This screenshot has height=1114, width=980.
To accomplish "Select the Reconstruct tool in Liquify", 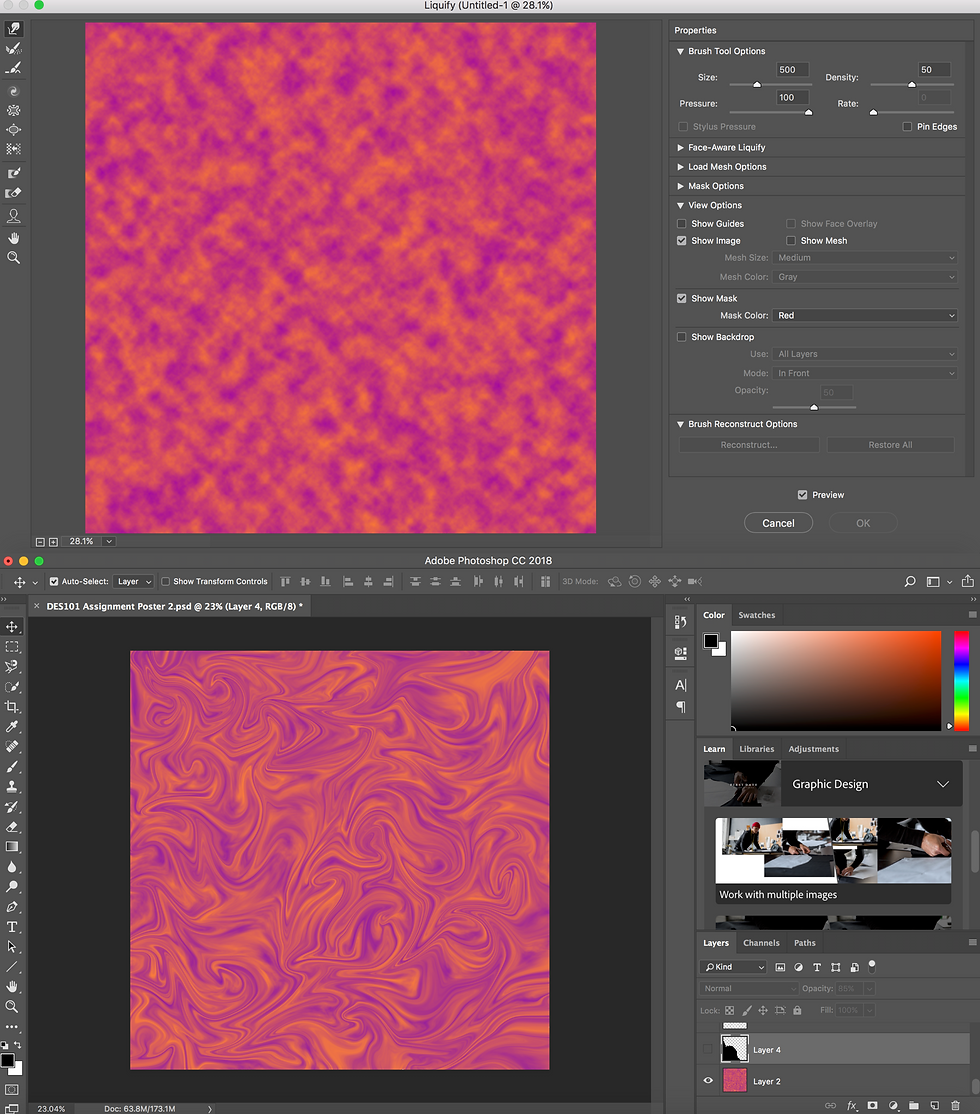I will pos(14,49).
